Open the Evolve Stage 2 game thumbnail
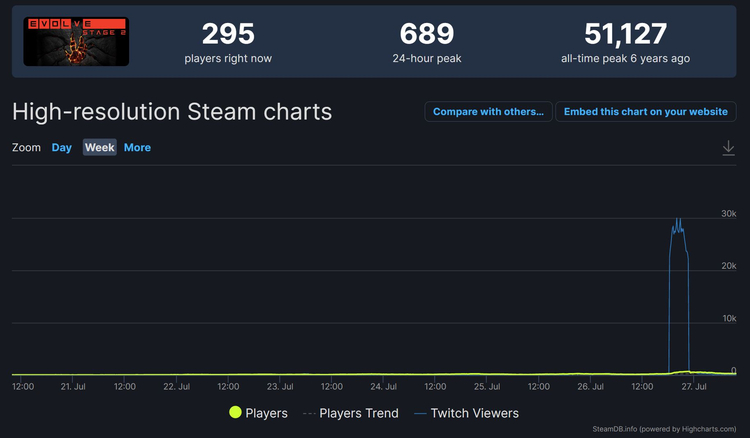750x438 pixels. (76, 41)
